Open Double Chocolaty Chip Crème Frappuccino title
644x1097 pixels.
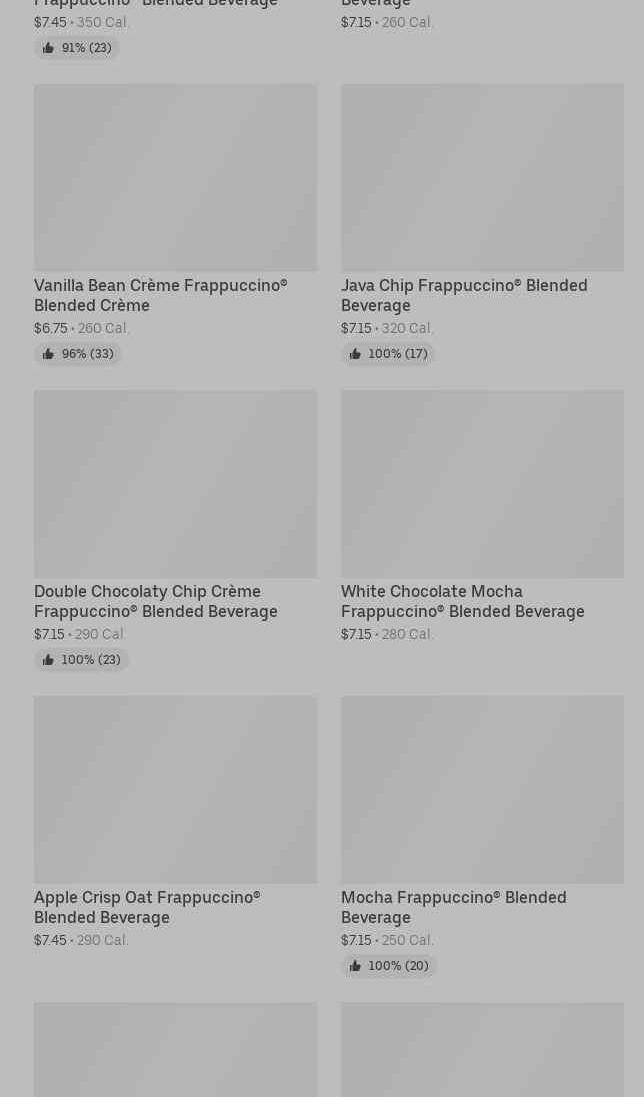pyautogui.click(x=156, y=601)
